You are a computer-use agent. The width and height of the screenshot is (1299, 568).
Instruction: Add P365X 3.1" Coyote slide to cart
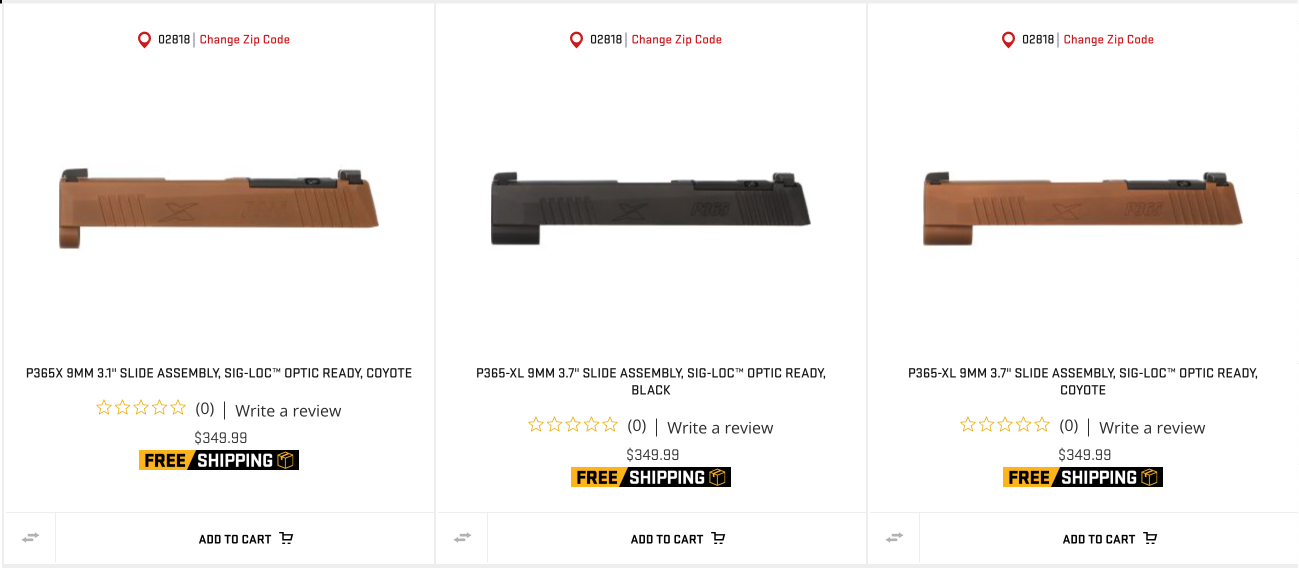click(x=245, y=539)
